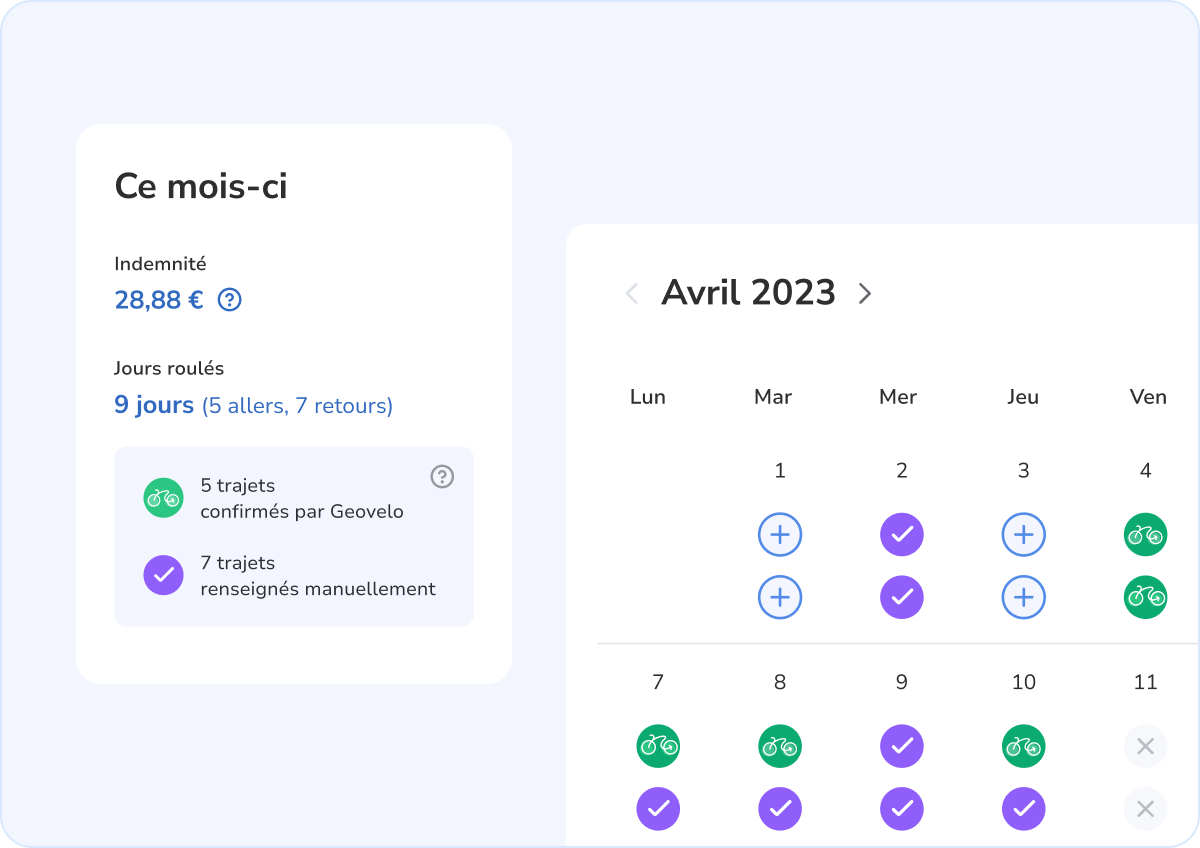Add the first trip on day 1
This screenshot has height=848, width=1200.
point(780,535)
